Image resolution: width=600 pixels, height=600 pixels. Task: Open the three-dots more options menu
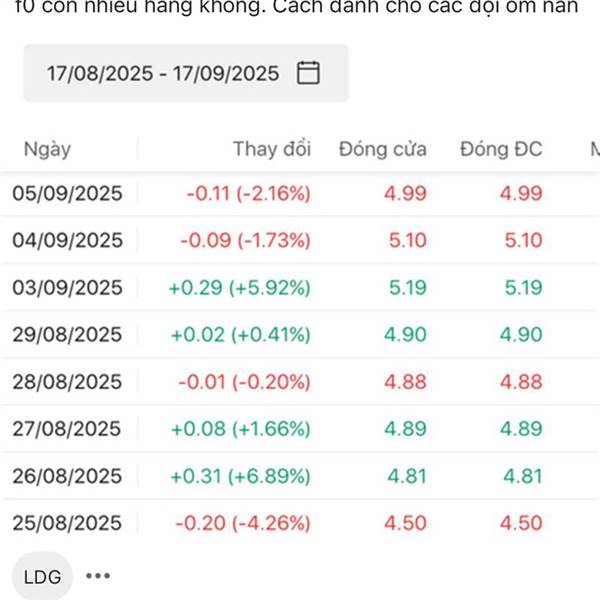pyautogui.click(x=97, y=576)
